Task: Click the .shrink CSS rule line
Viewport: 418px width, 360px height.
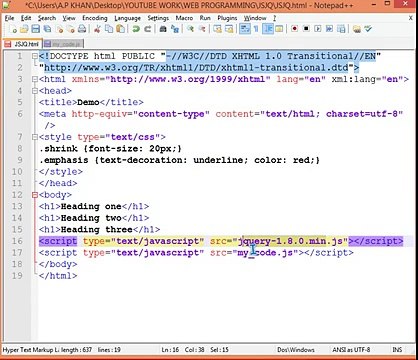Action: point(110,149)
